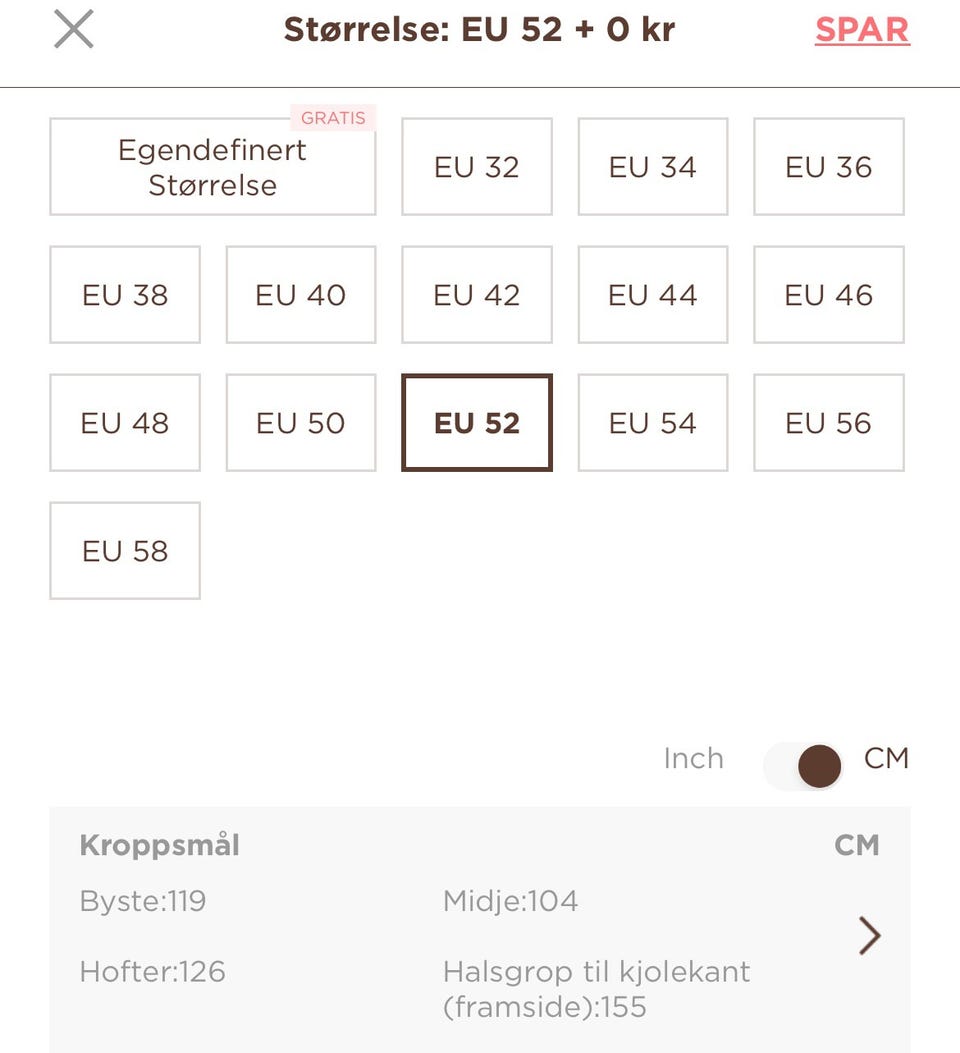Tap size EU 50
This screenshot has width=960, height=1053.
pyautogui.click(x=301, y=423)
